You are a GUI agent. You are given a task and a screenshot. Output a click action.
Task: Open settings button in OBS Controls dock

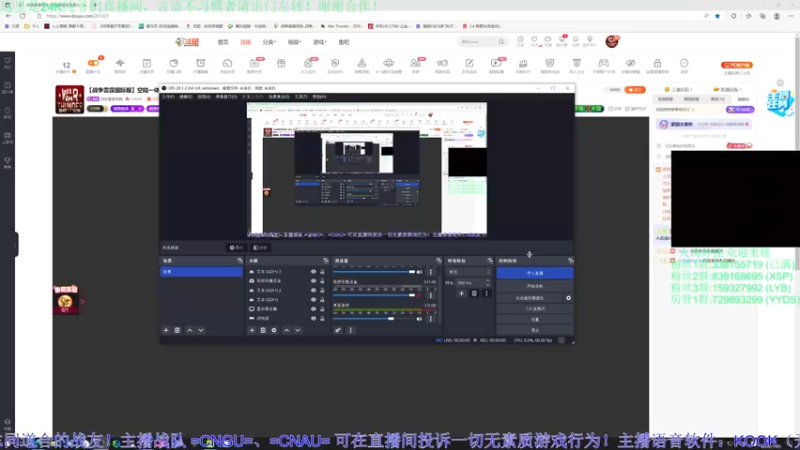tap(535, 319)
